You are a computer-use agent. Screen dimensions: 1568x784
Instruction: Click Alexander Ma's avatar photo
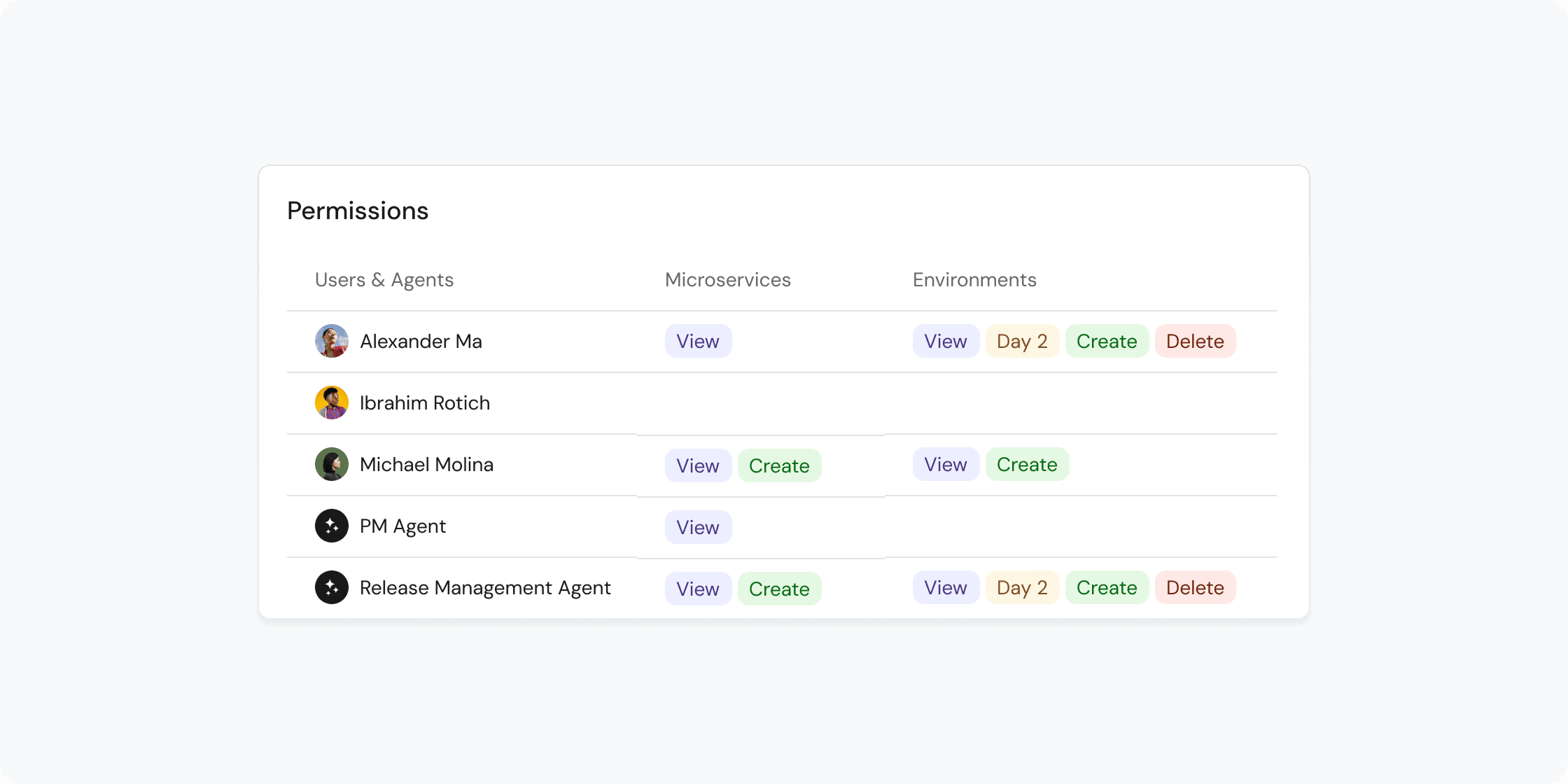point(332,341)
